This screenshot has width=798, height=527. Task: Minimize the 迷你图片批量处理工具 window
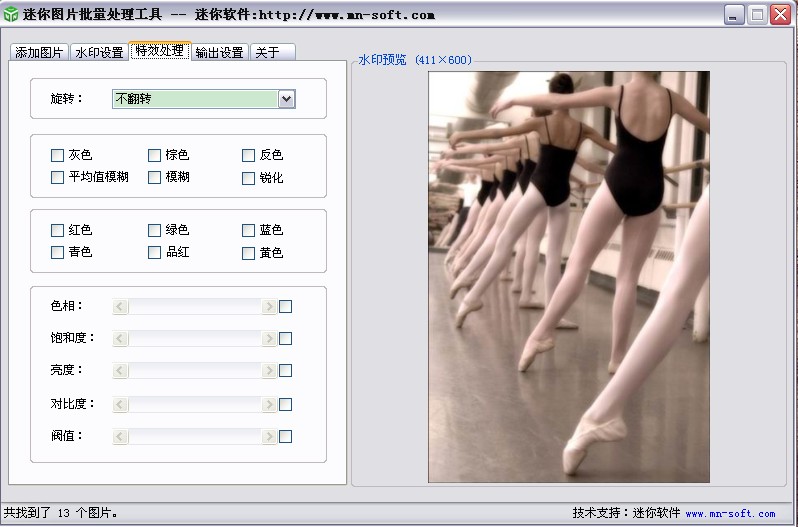733,15
